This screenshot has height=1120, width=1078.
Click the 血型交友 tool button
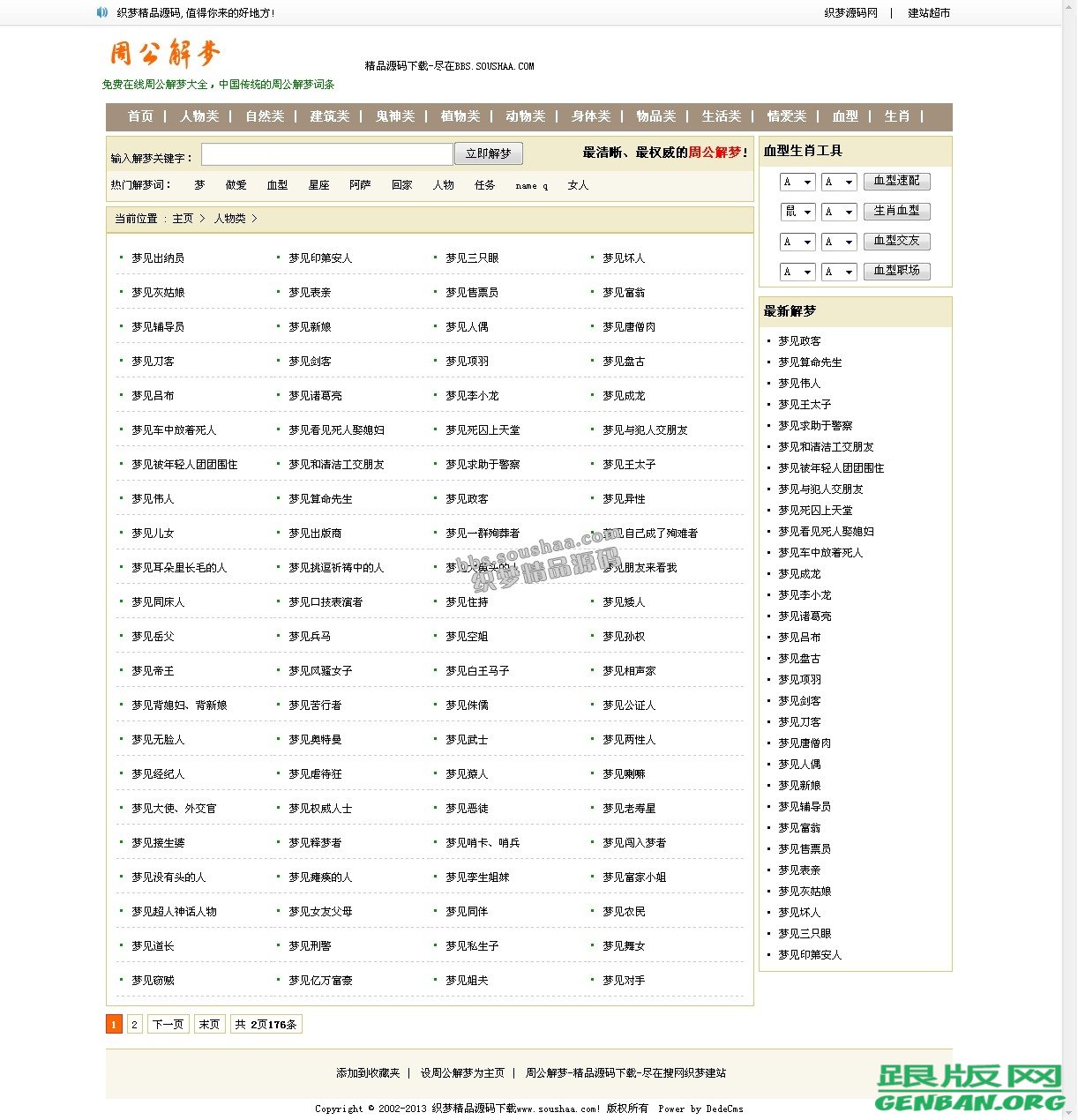coord(897,241)
